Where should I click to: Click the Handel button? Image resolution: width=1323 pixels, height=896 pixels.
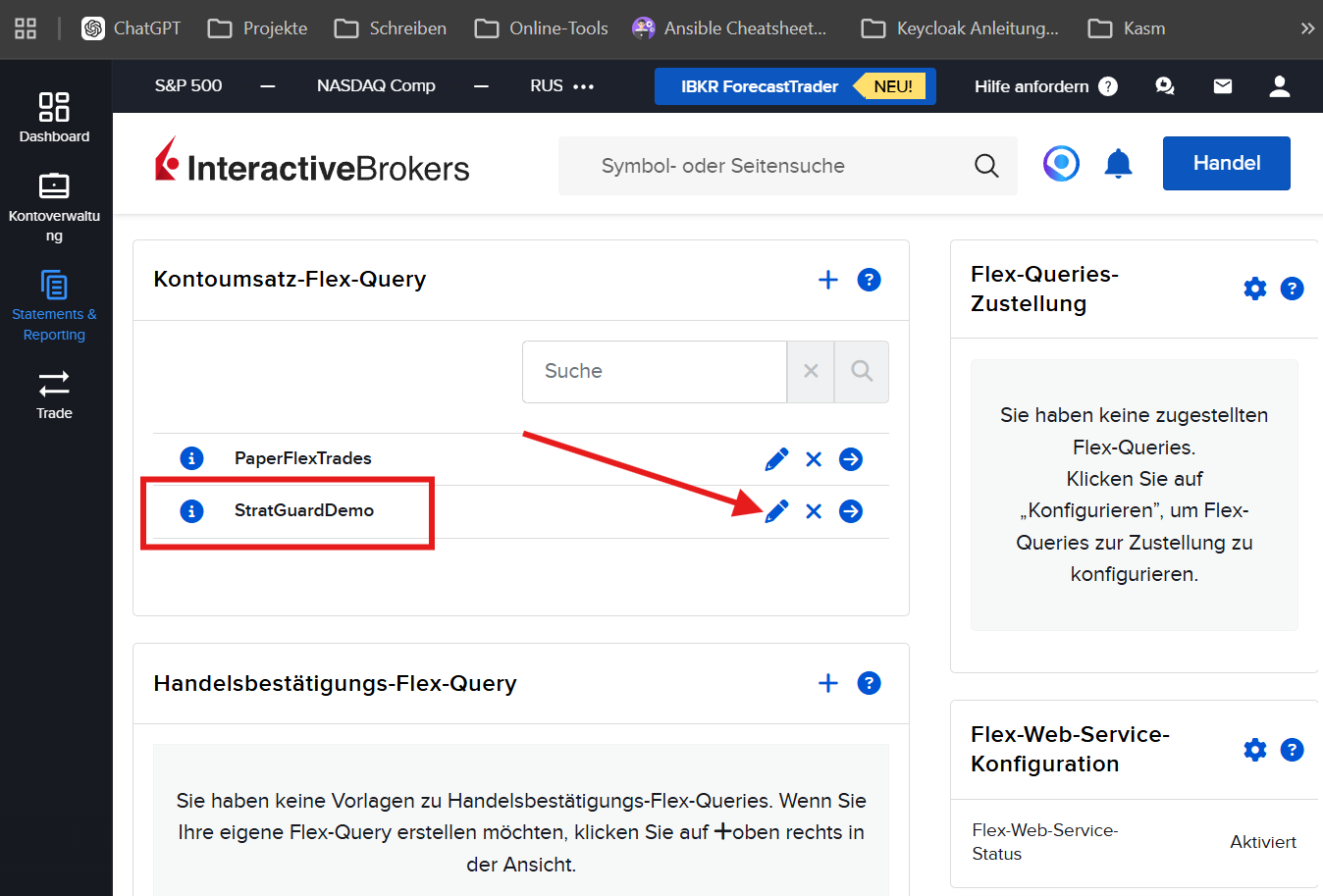(x=1226, y=163)
